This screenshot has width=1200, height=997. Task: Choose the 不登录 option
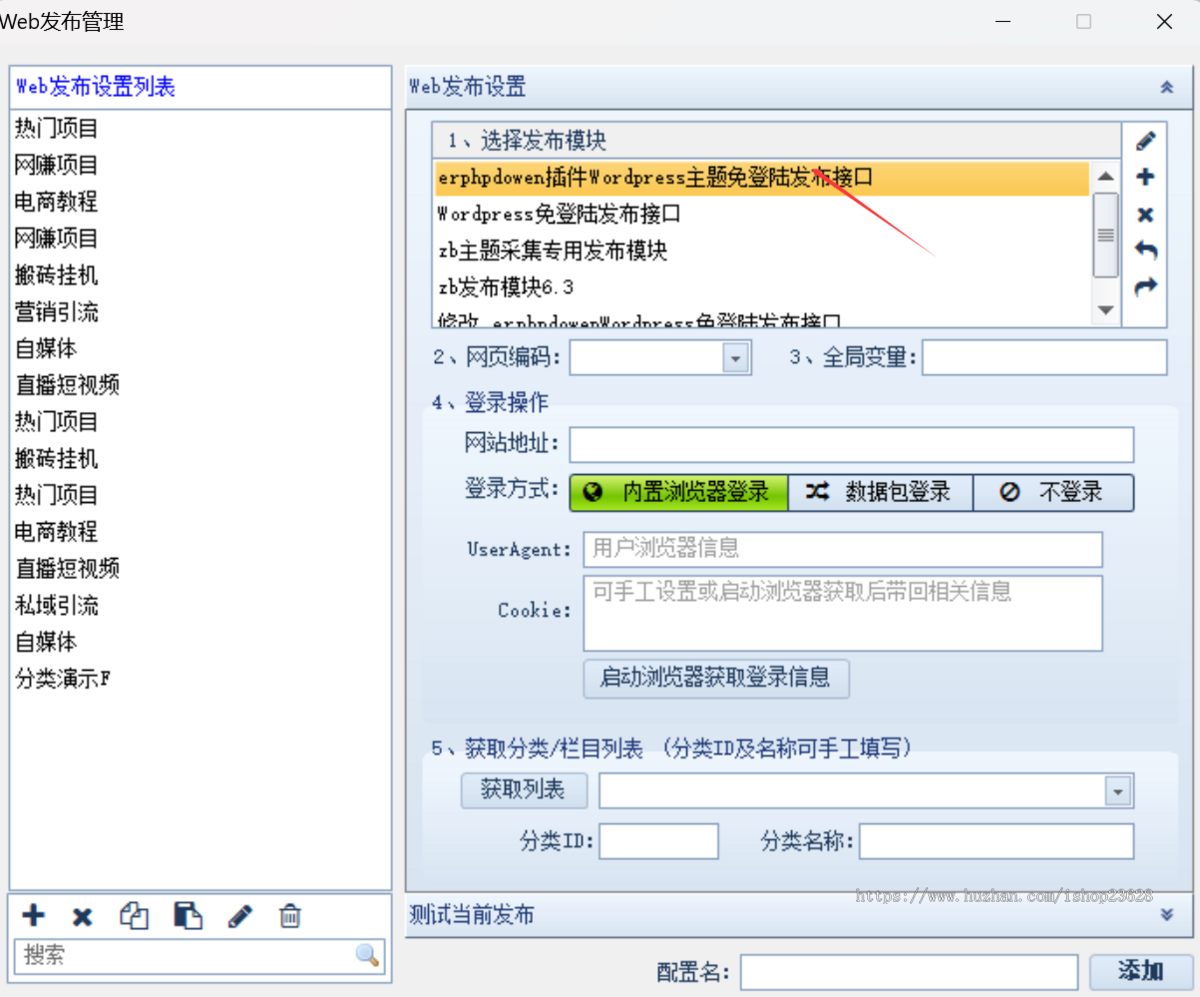(1054, 493)
